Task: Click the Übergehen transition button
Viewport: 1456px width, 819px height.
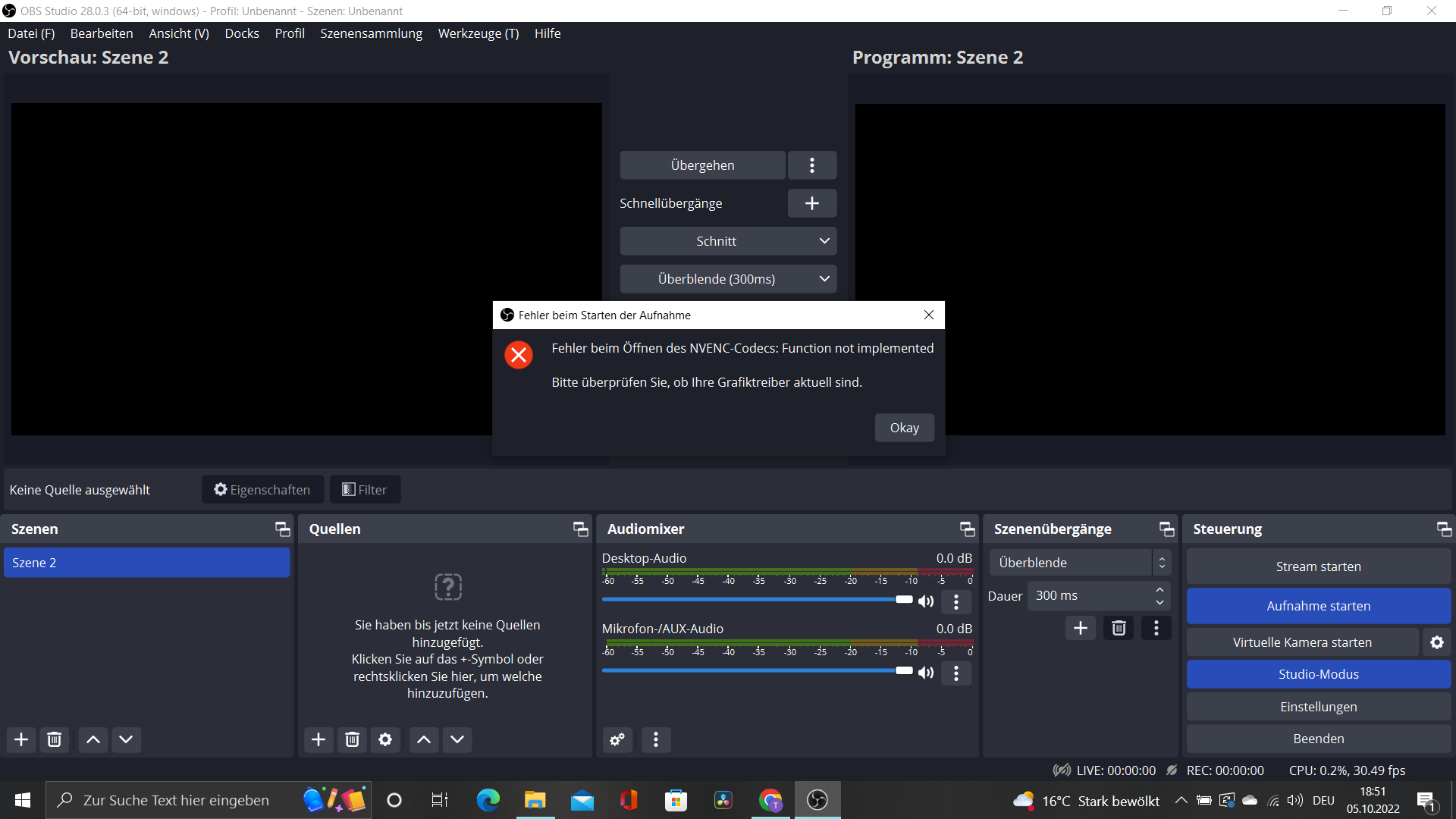Action: point(702,165)
